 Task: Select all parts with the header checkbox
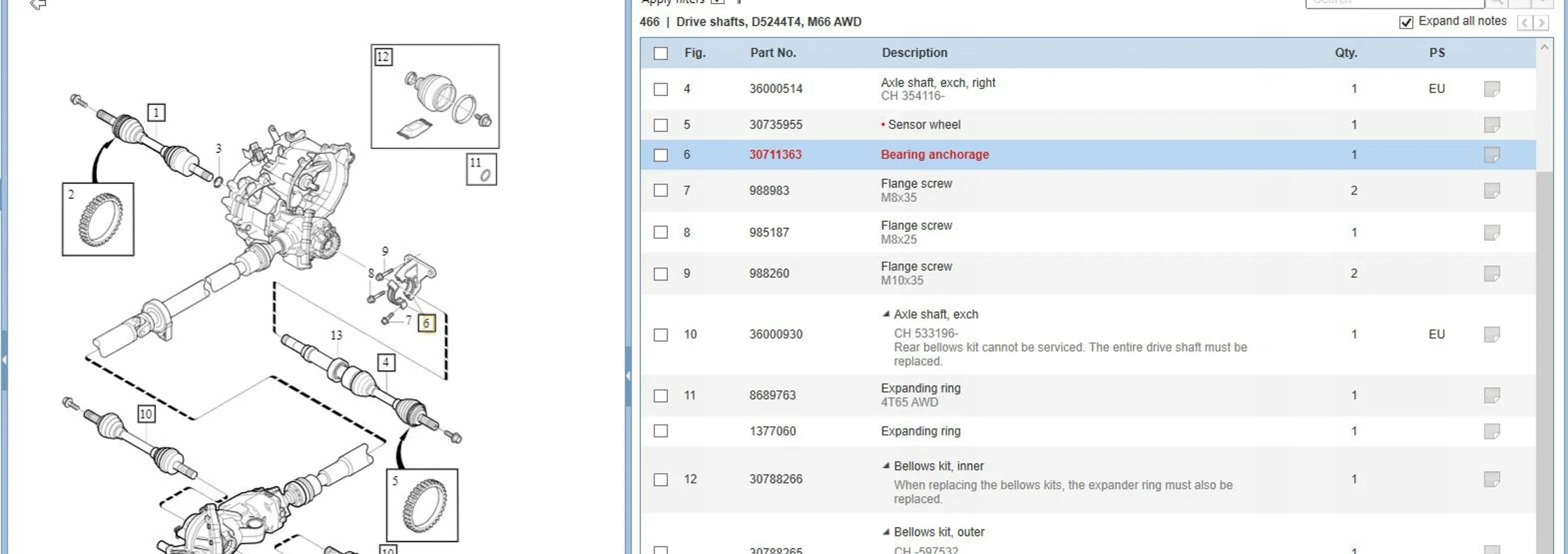pos(660,53)
